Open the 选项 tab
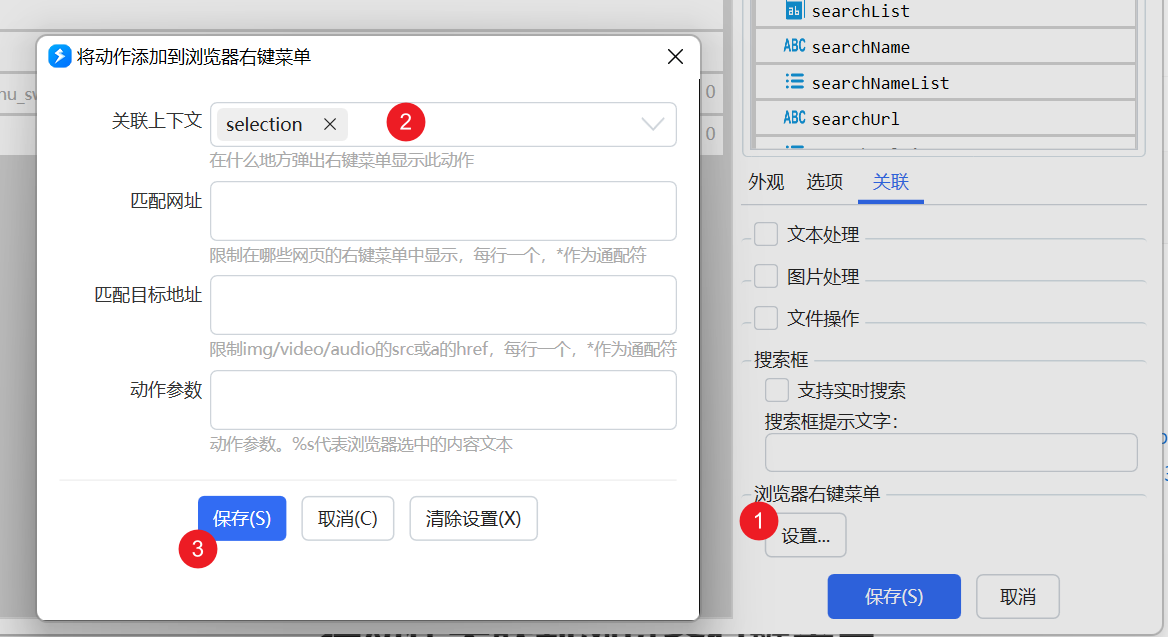 [x=825, y=182]
